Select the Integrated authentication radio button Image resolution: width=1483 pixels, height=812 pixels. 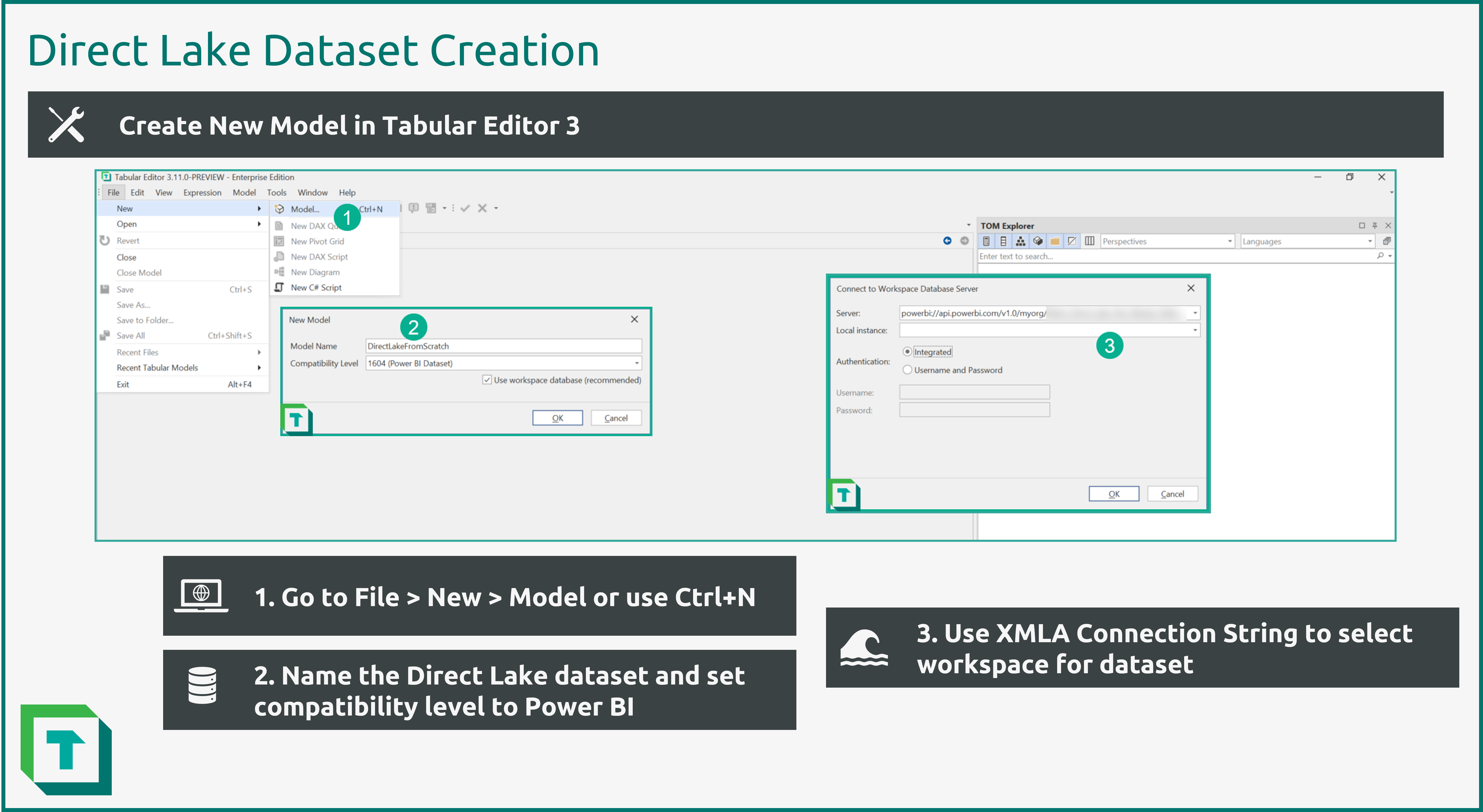[908, 352]
